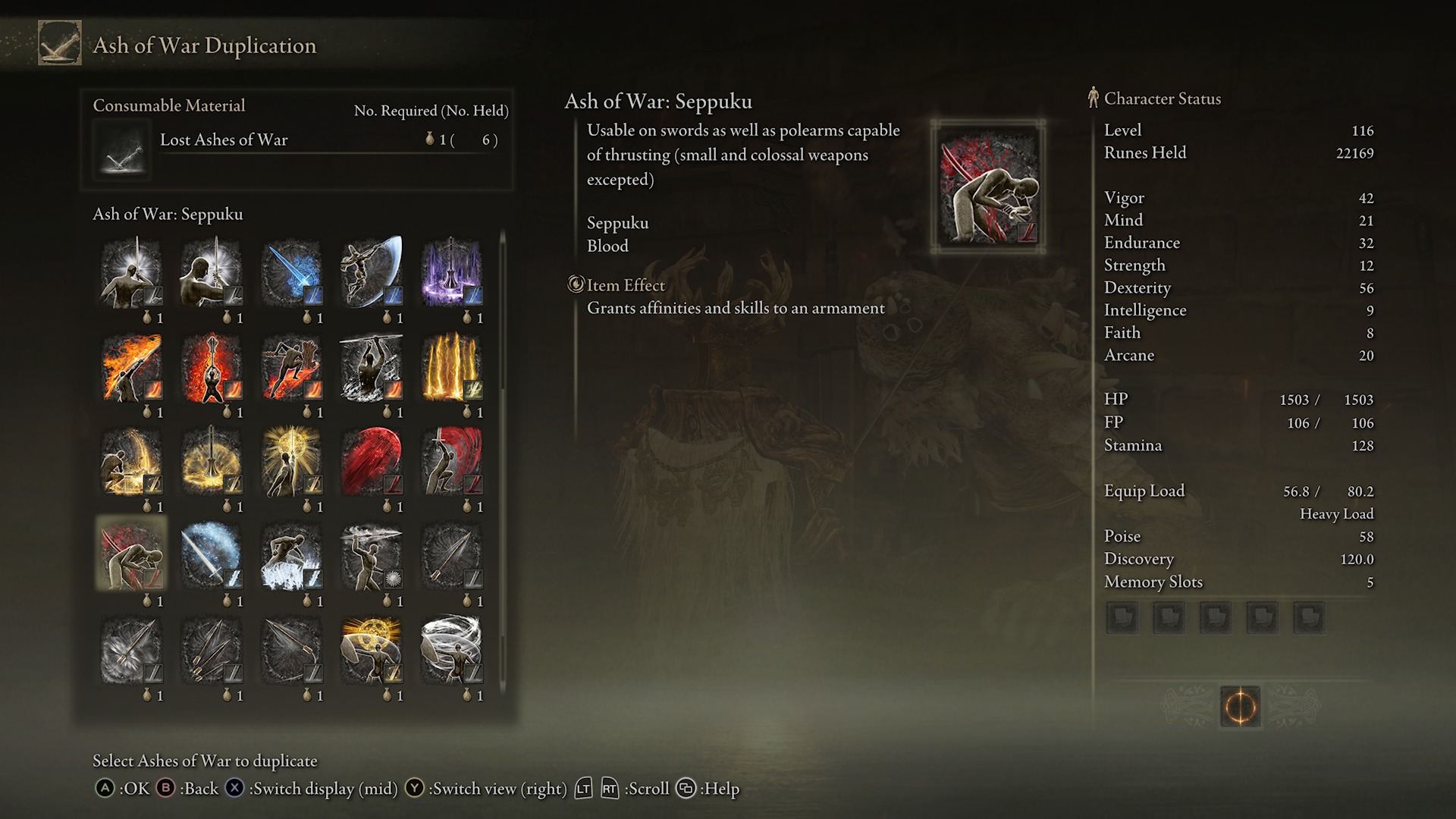Select the white whirlwind storm ash icon
The width and height of the screenshot is (1456, 819).
(452, 650)
